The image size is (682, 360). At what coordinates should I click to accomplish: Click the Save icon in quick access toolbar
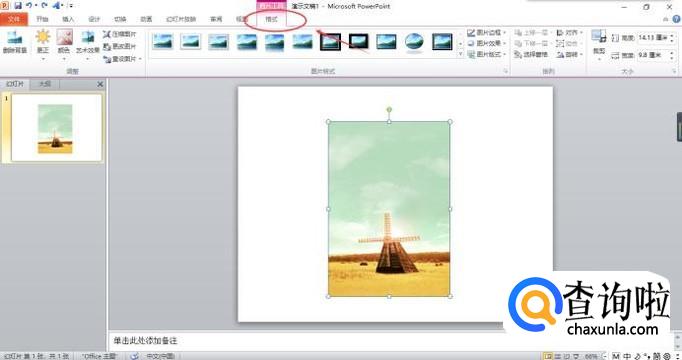(18, 6)
